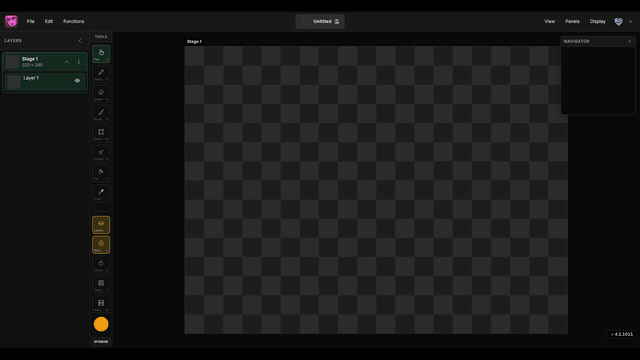Open the Display menu
640x360 pixels.
coord(598,21)
